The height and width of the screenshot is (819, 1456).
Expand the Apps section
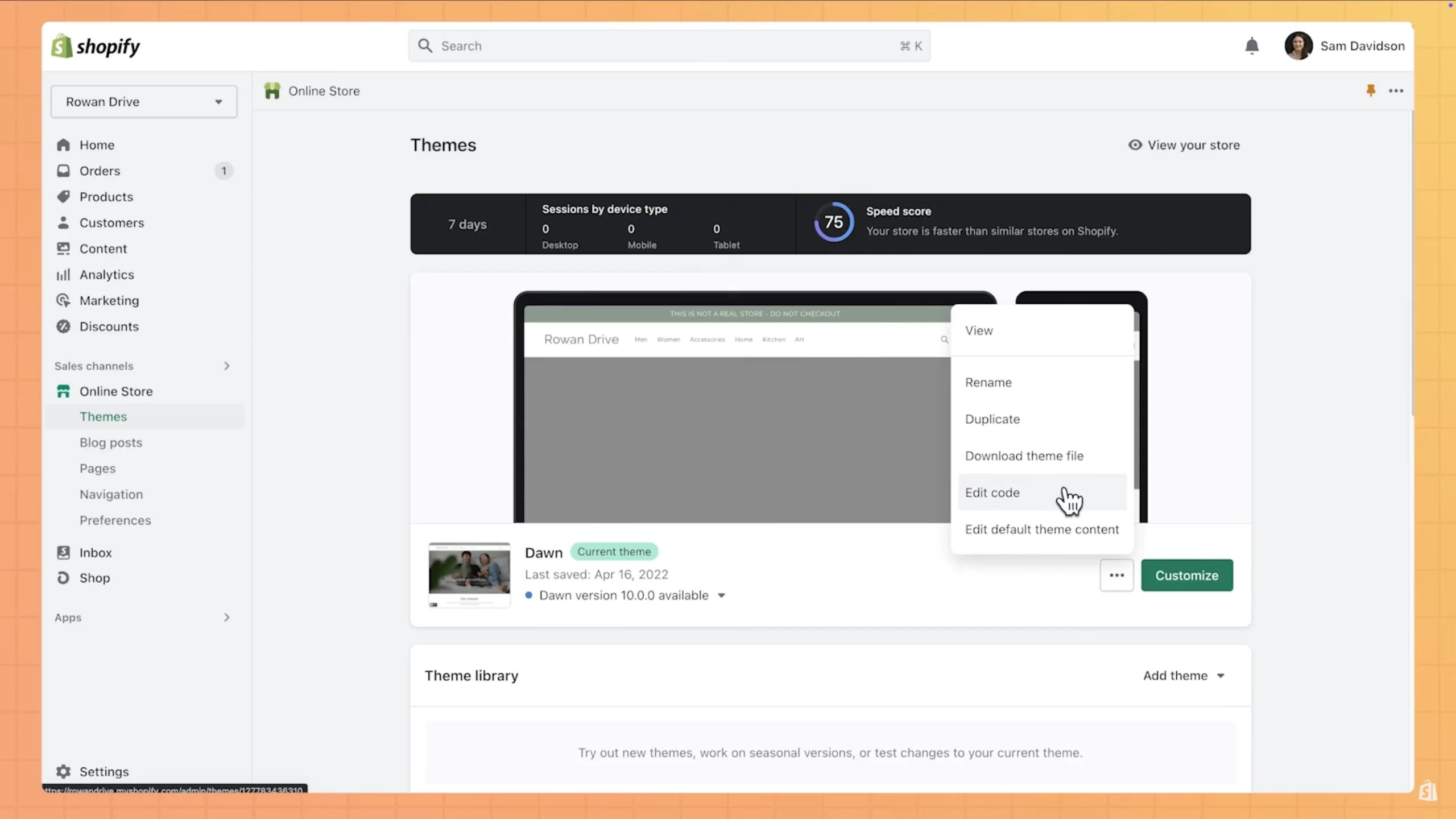tap(227, 617)
